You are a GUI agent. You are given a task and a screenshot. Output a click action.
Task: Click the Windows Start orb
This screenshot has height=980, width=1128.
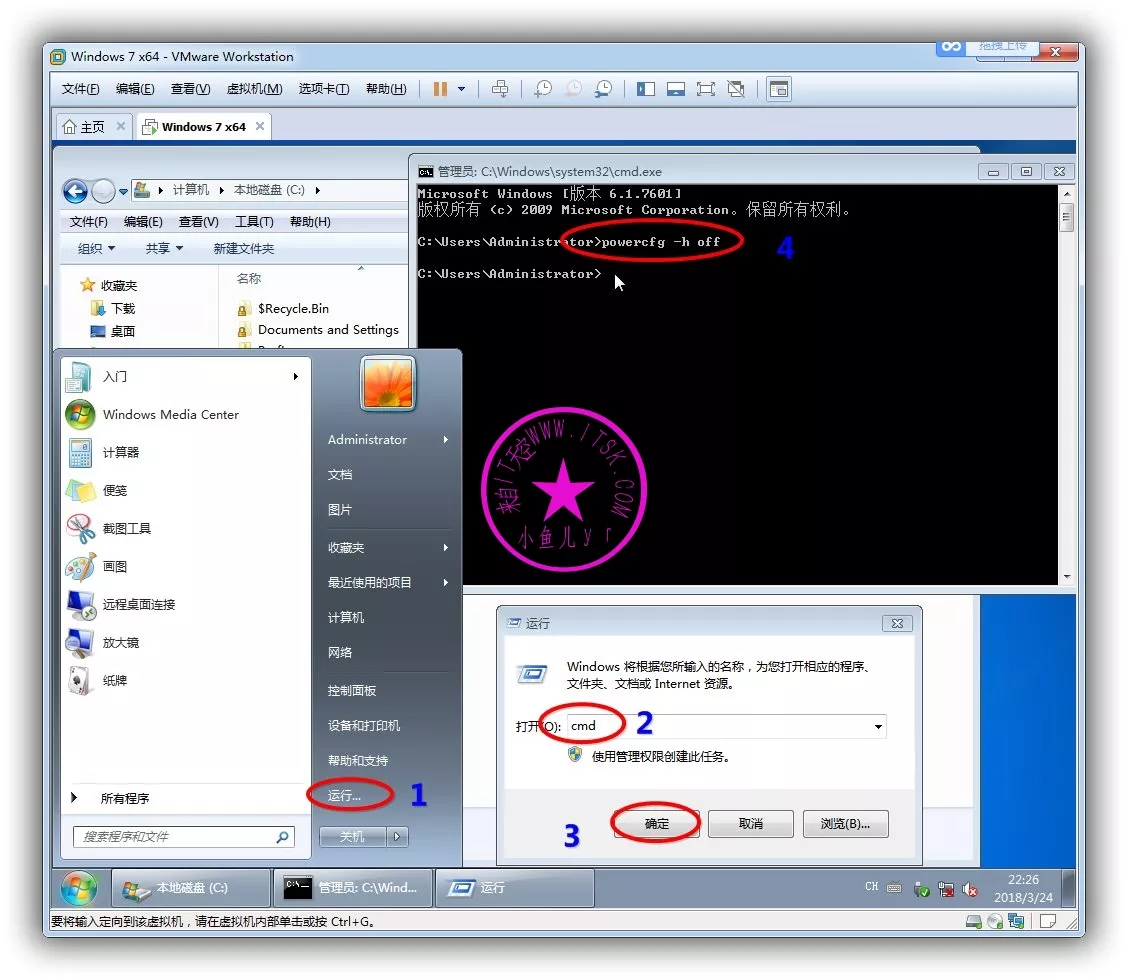click(79, 887)
